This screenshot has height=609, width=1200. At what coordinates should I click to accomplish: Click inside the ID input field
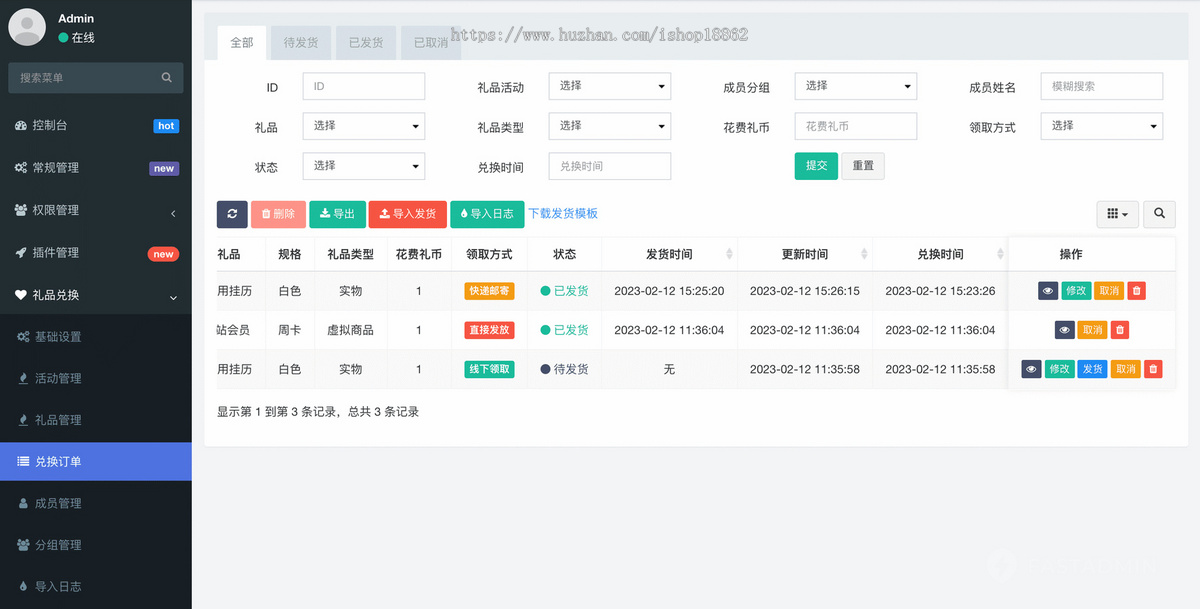tap(363, 86)
